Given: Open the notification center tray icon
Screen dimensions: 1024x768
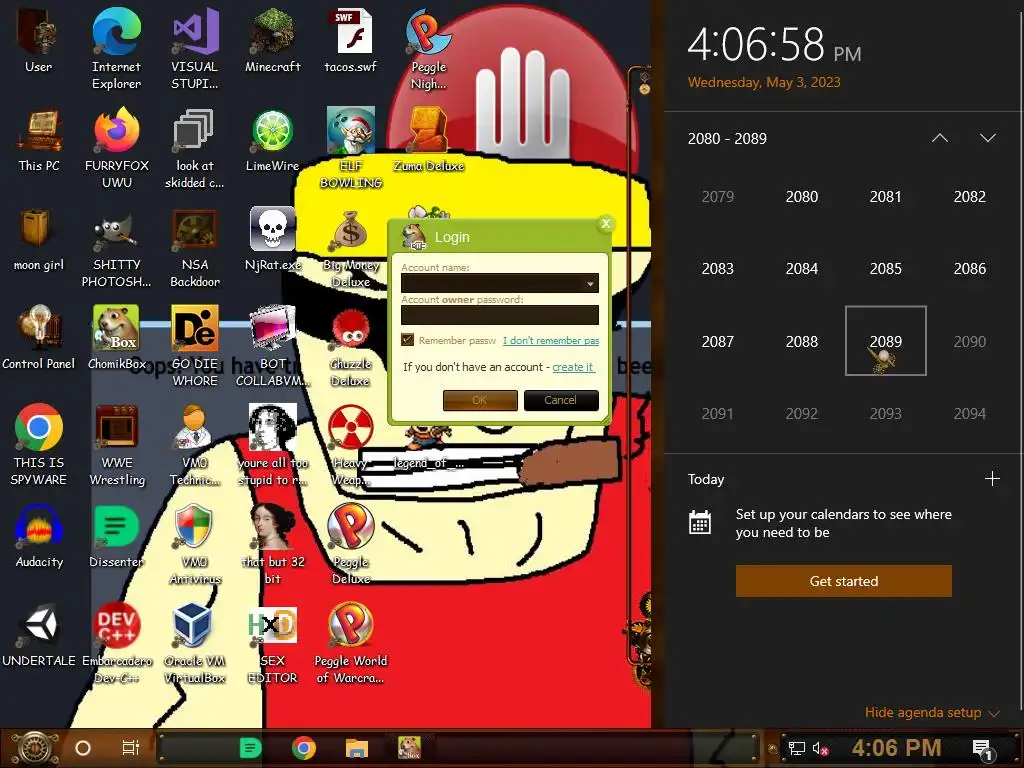Looking at the screenshot, I should click(984, 748).
